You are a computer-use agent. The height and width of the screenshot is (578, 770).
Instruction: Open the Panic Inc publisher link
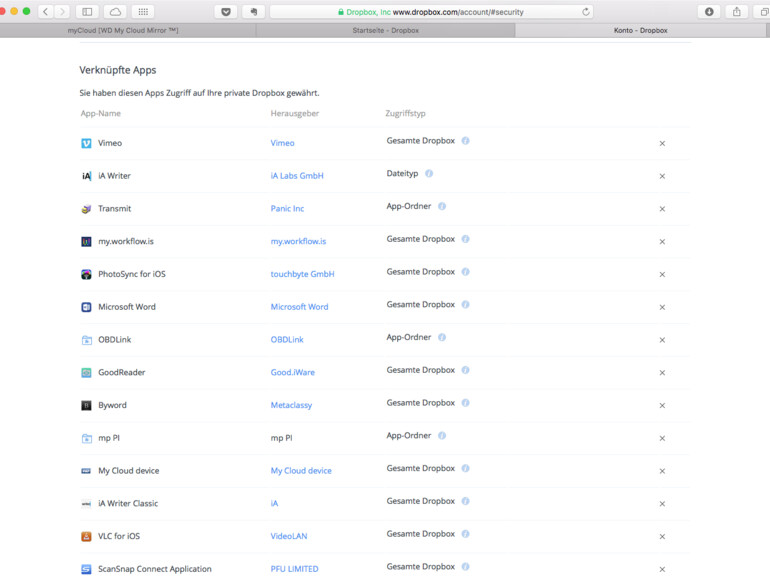coord(287,209)
